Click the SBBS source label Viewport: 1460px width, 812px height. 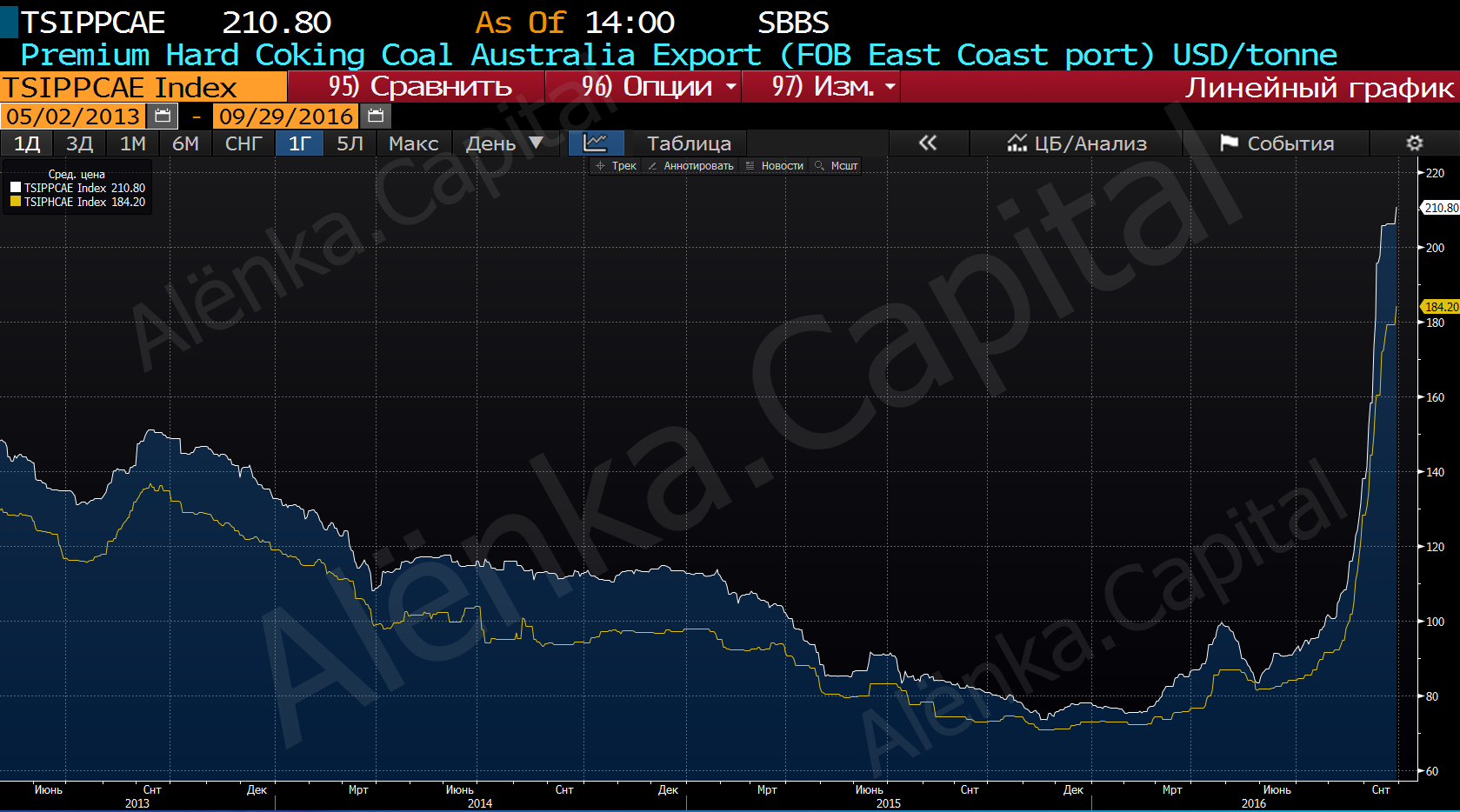point(793,22)
